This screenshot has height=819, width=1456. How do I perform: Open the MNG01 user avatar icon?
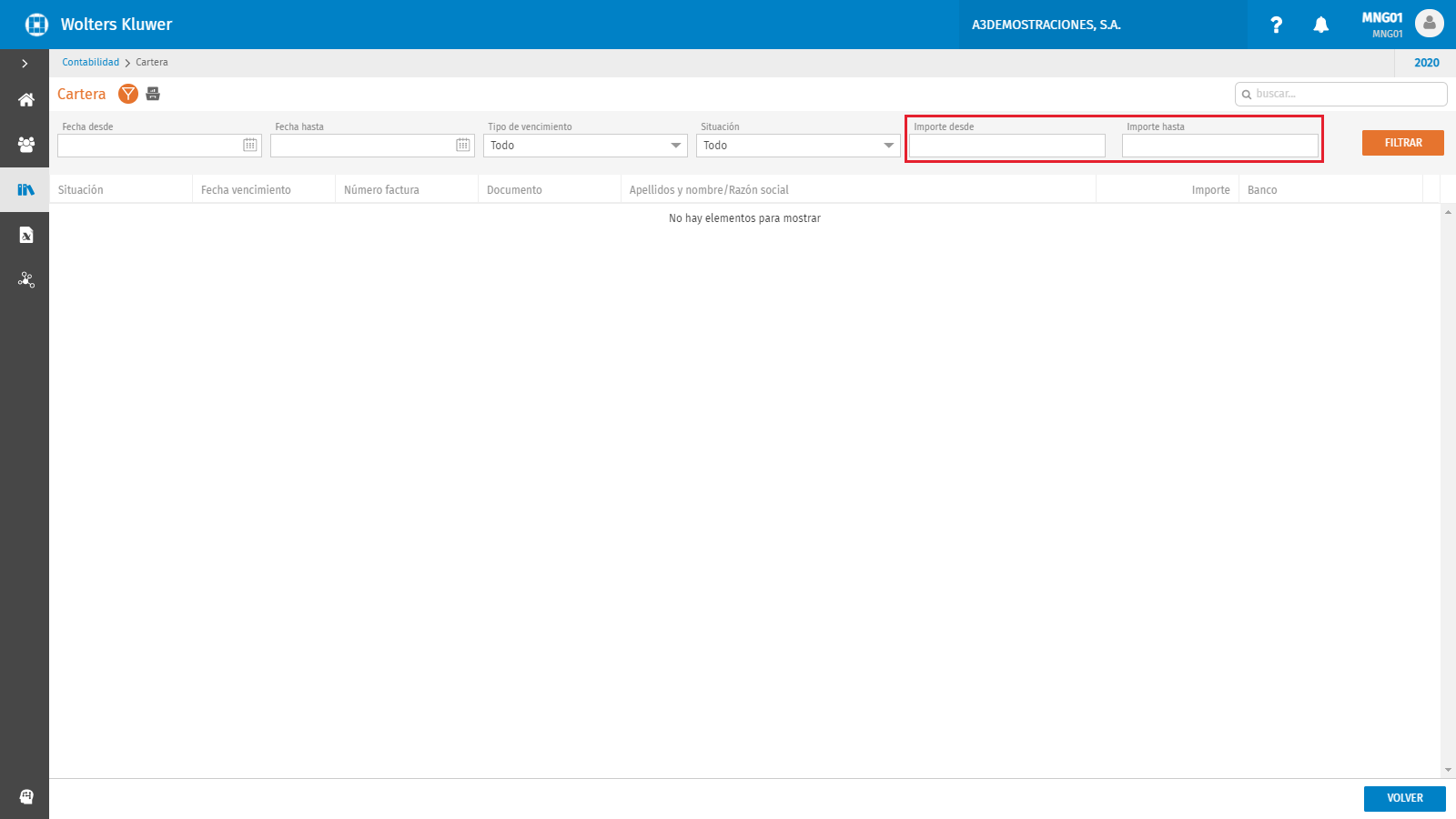pyautogui.click(x=1430, y=24)
